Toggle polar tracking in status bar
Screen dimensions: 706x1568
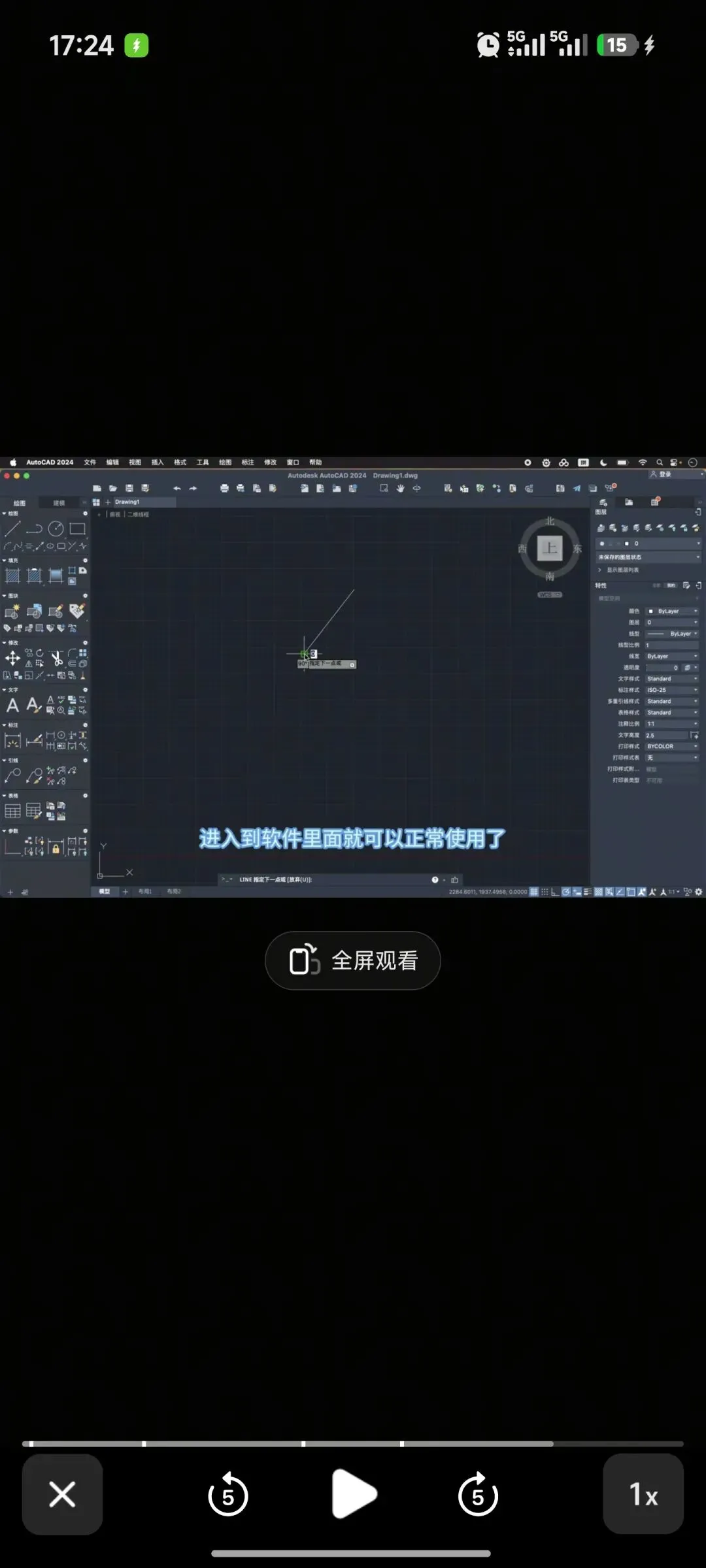(x=566, y=892)
